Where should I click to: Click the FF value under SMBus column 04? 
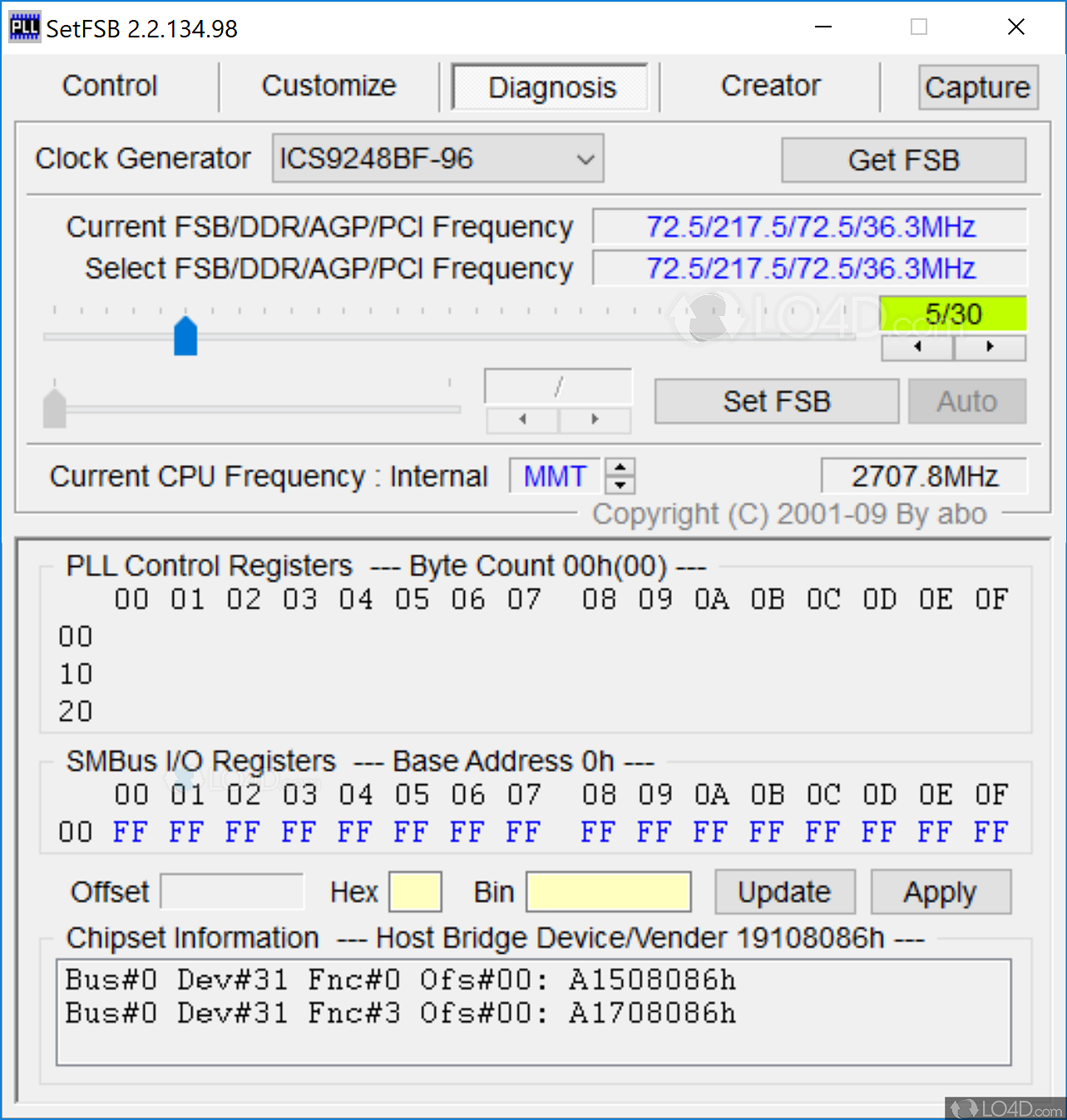point(355,831)
